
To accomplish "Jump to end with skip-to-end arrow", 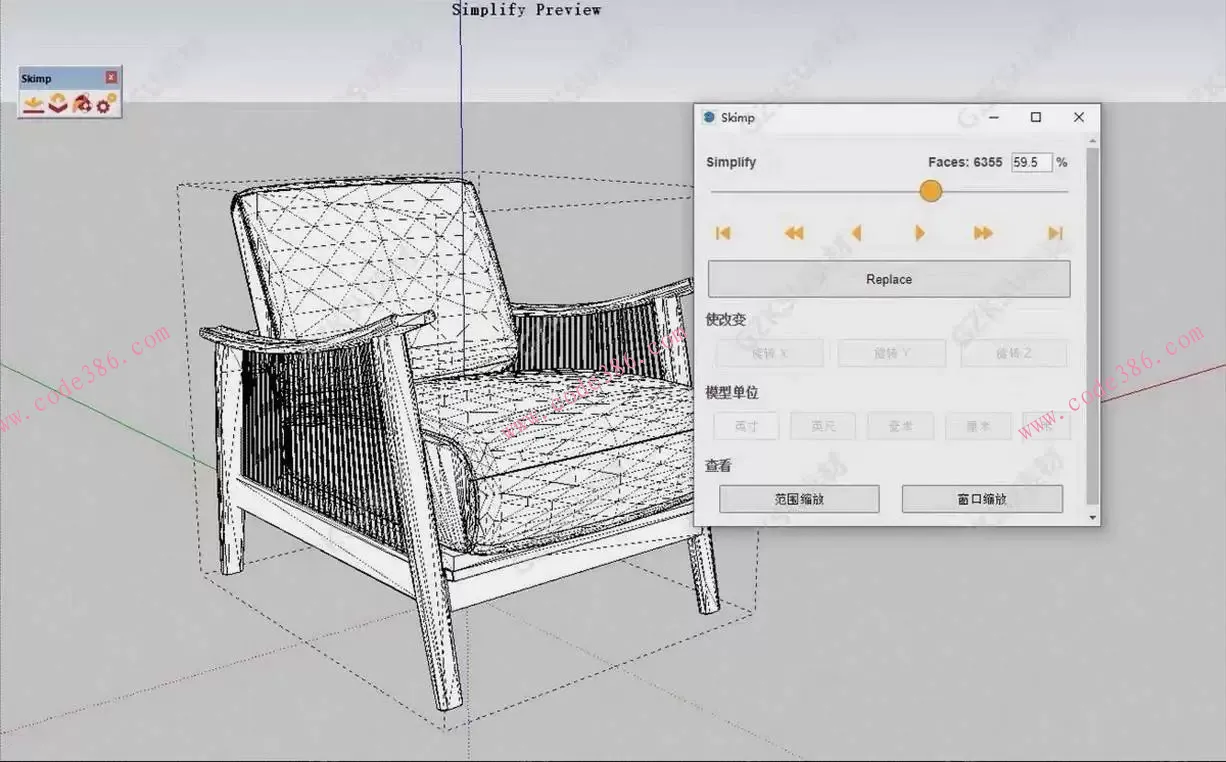I will pyautogui.click(x=1055, y=233).
